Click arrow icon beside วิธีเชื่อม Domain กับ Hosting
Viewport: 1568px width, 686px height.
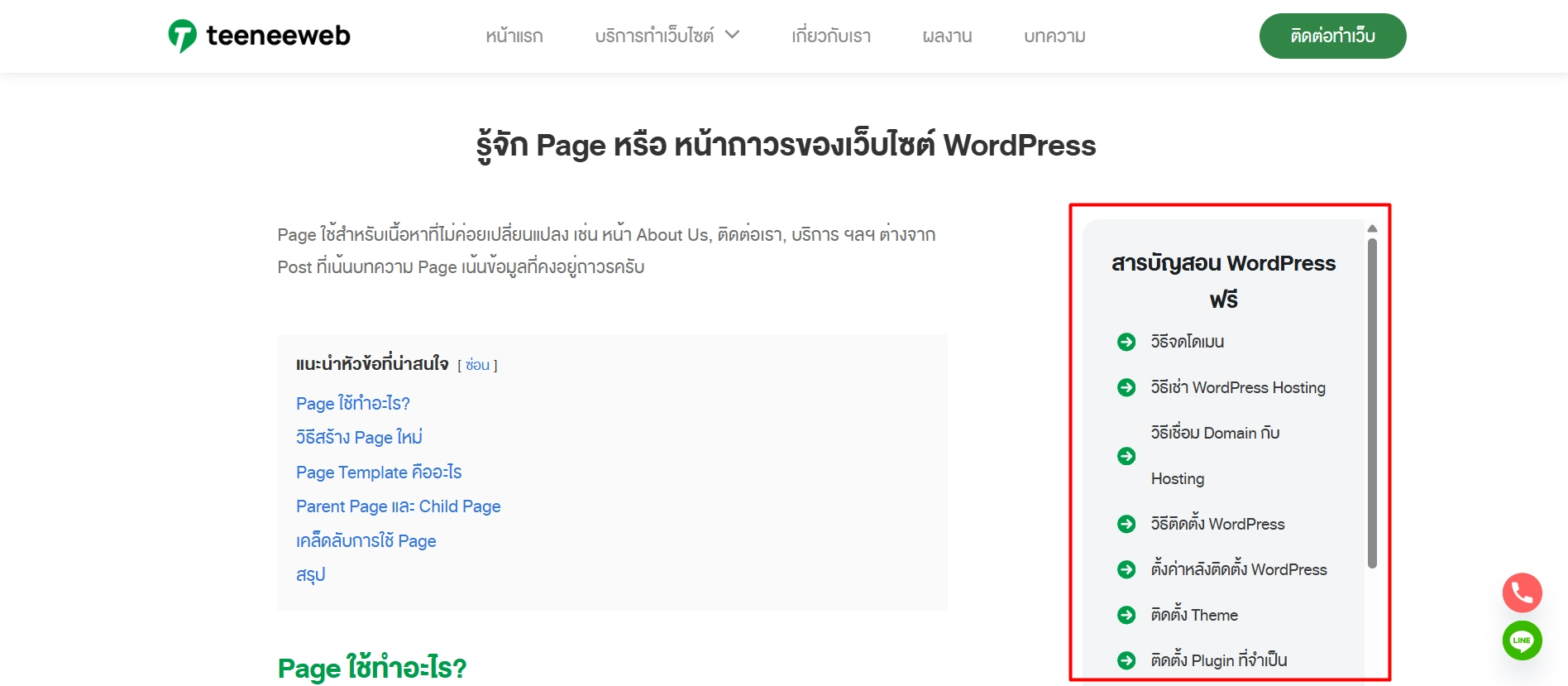1126,456
